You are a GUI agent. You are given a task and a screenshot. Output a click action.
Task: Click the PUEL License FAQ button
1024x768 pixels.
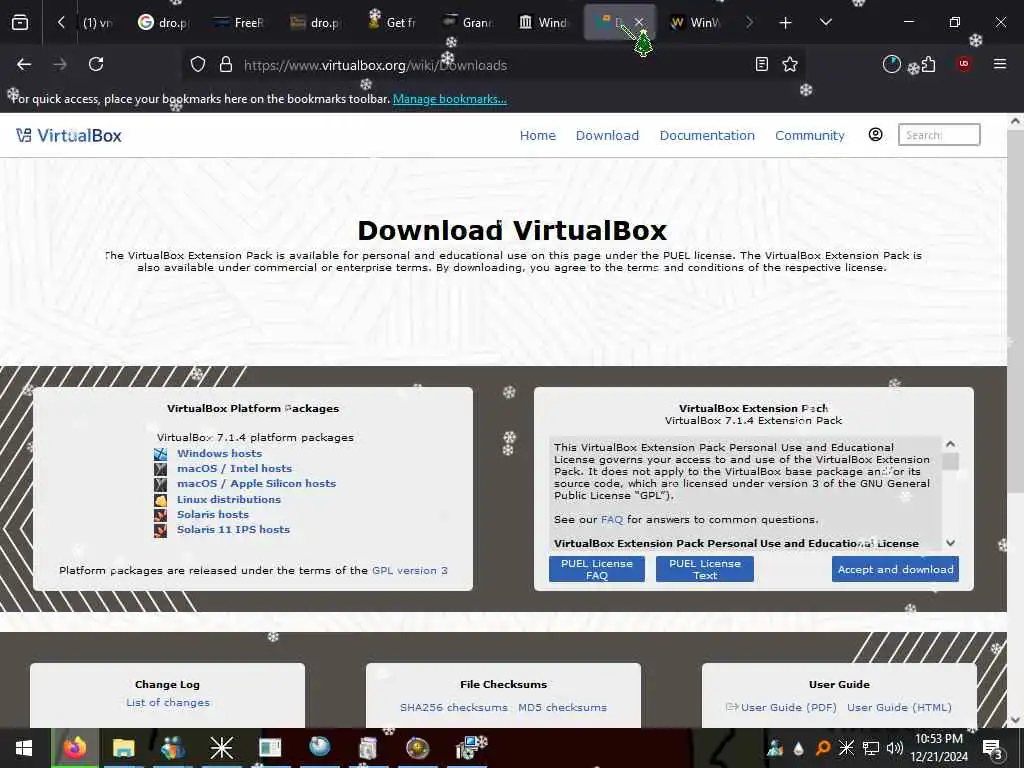tap(597, 569)
